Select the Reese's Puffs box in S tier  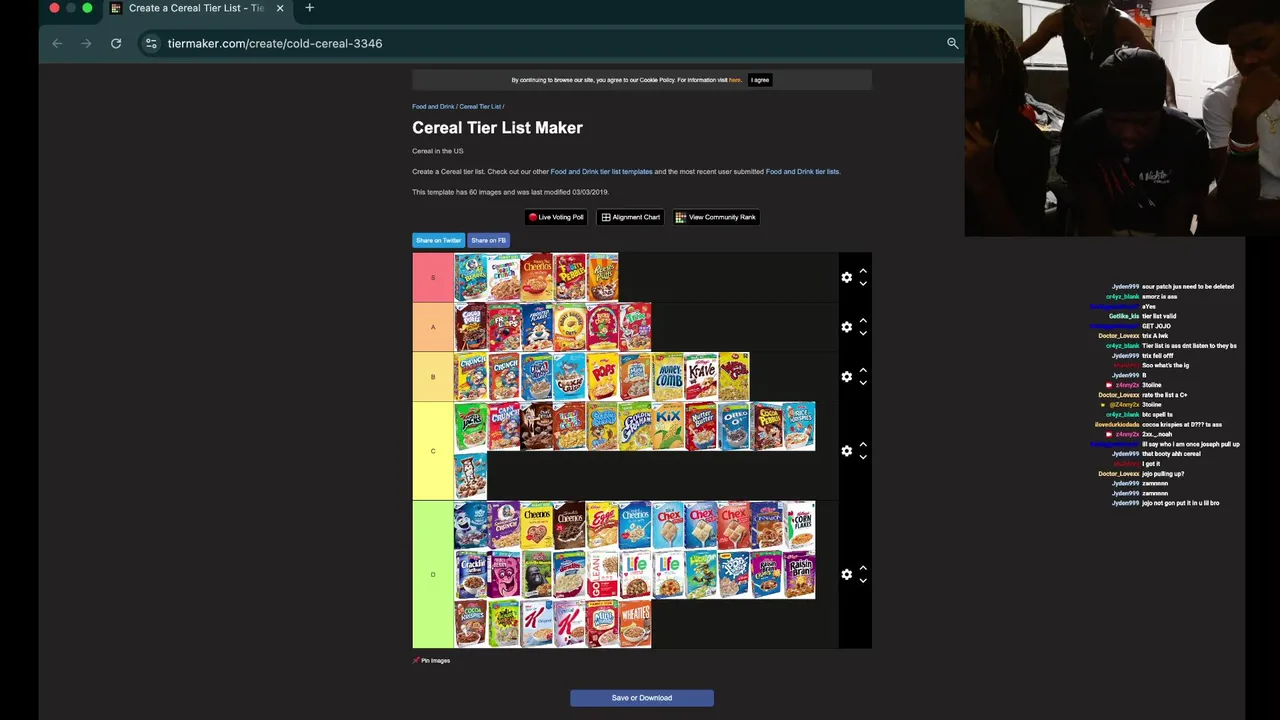[602, 277]
